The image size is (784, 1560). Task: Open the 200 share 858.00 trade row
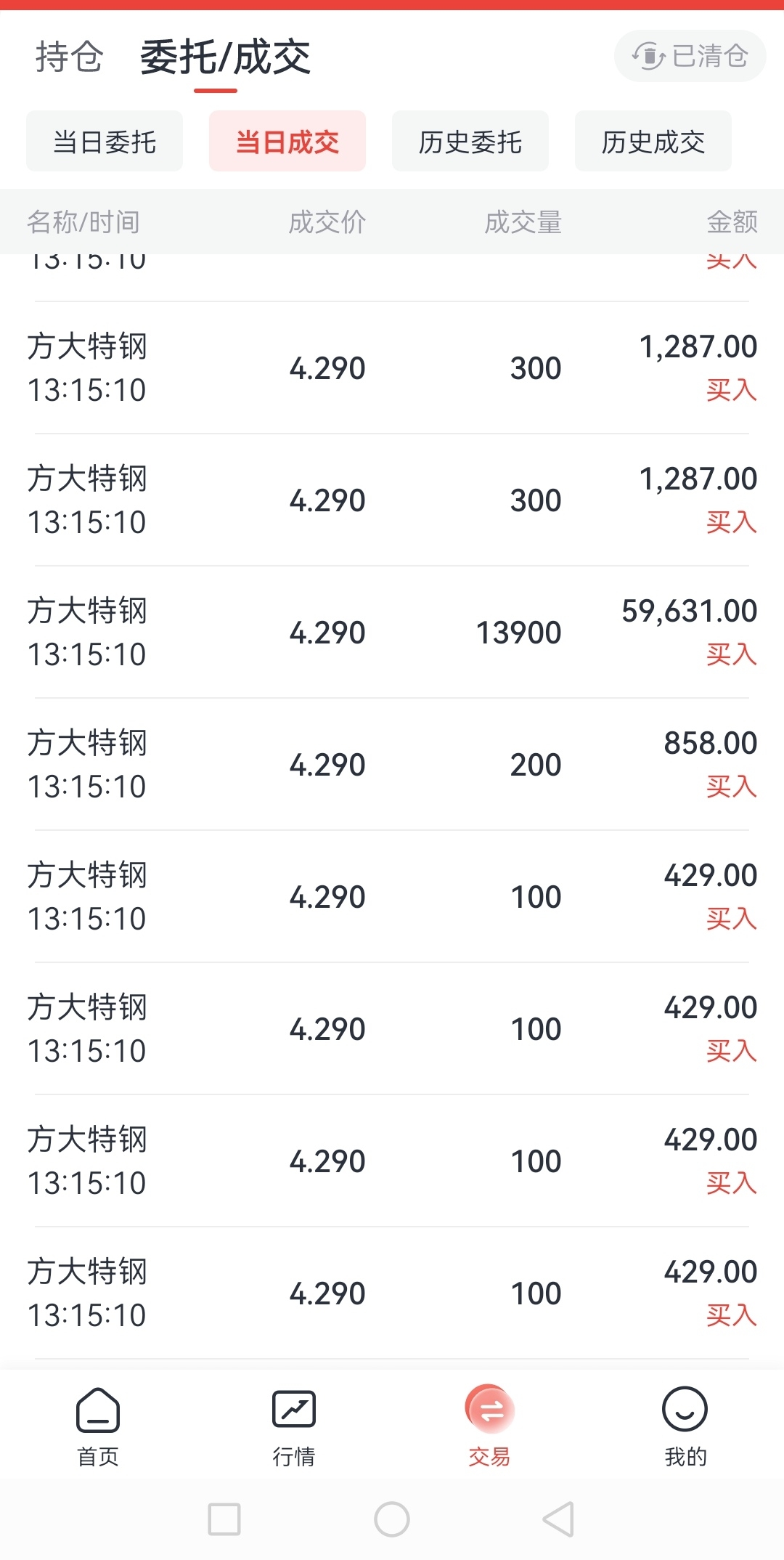(392, 765)
